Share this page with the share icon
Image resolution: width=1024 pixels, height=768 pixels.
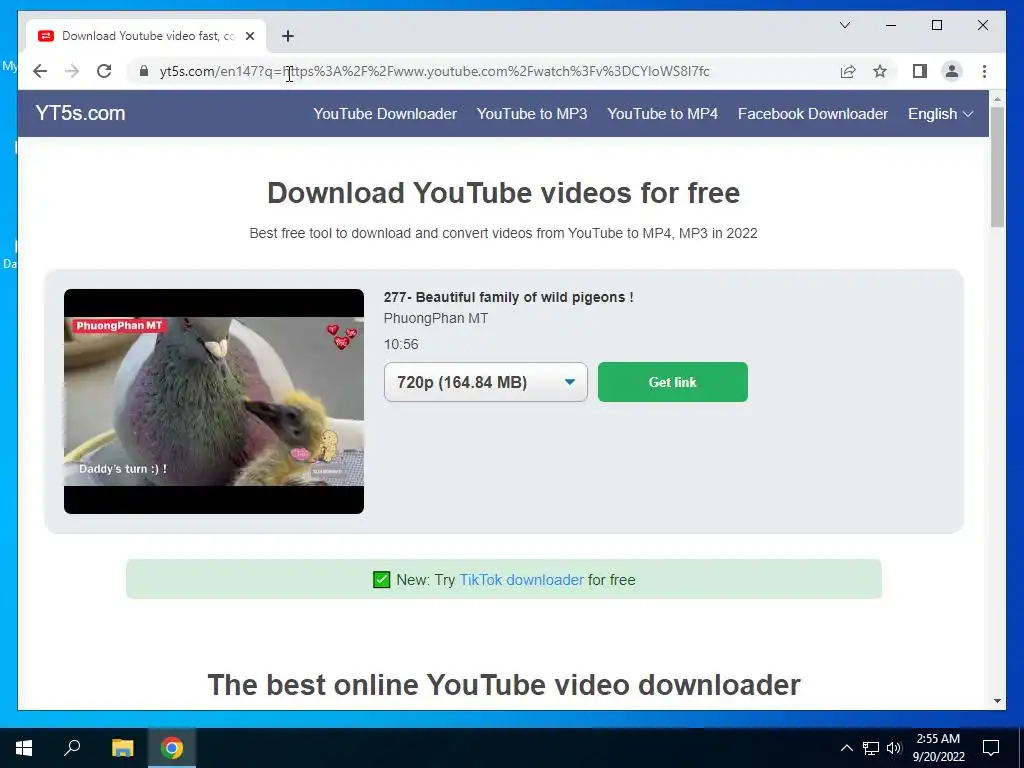point(848,71)
